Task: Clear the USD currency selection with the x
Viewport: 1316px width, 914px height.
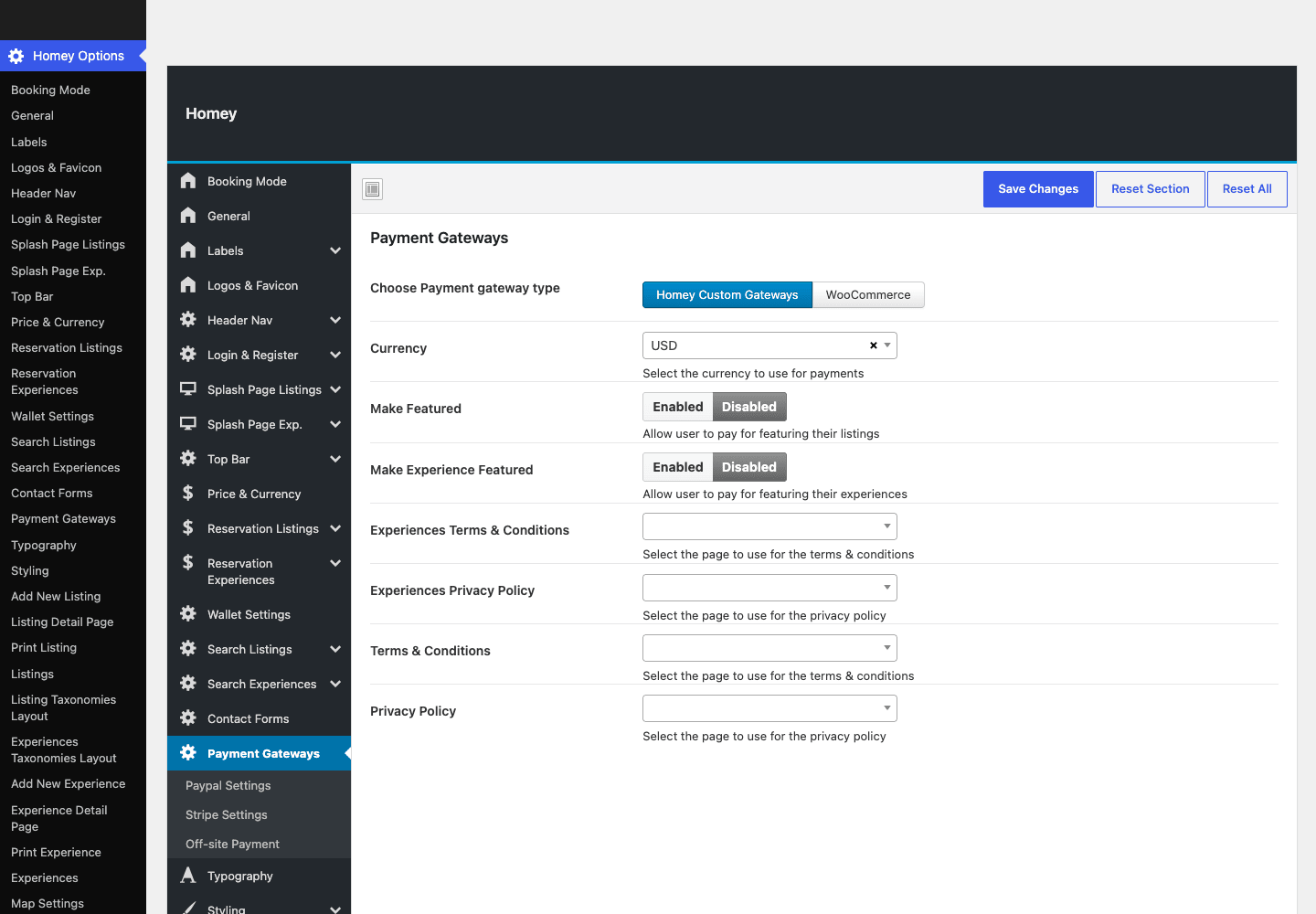Action: pyautogui.click(x=874, y=345)
